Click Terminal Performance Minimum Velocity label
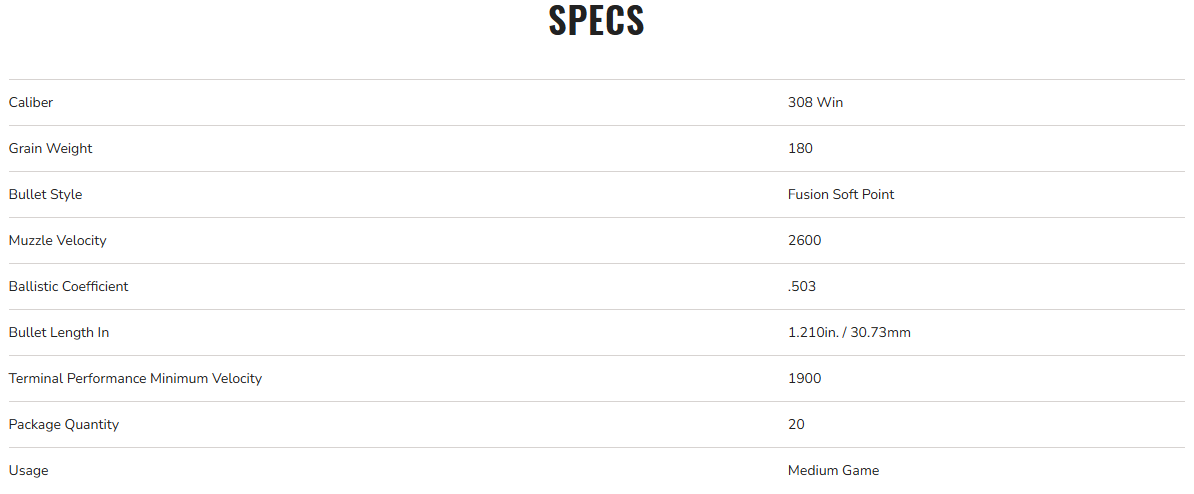This screenshot has height=494, width=1194. 135,378
